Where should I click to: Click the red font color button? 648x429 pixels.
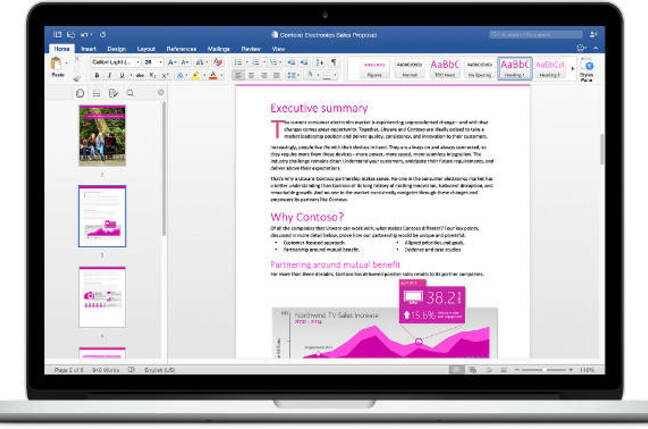[213, 75]
